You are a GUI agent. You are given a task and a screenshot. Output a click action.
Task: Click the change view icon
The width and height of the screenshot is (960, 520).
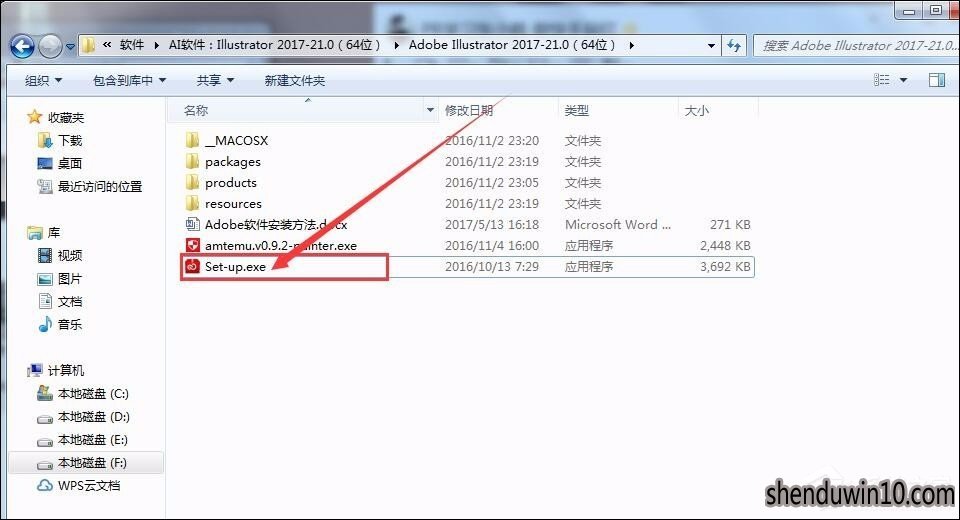pos(882,80)
